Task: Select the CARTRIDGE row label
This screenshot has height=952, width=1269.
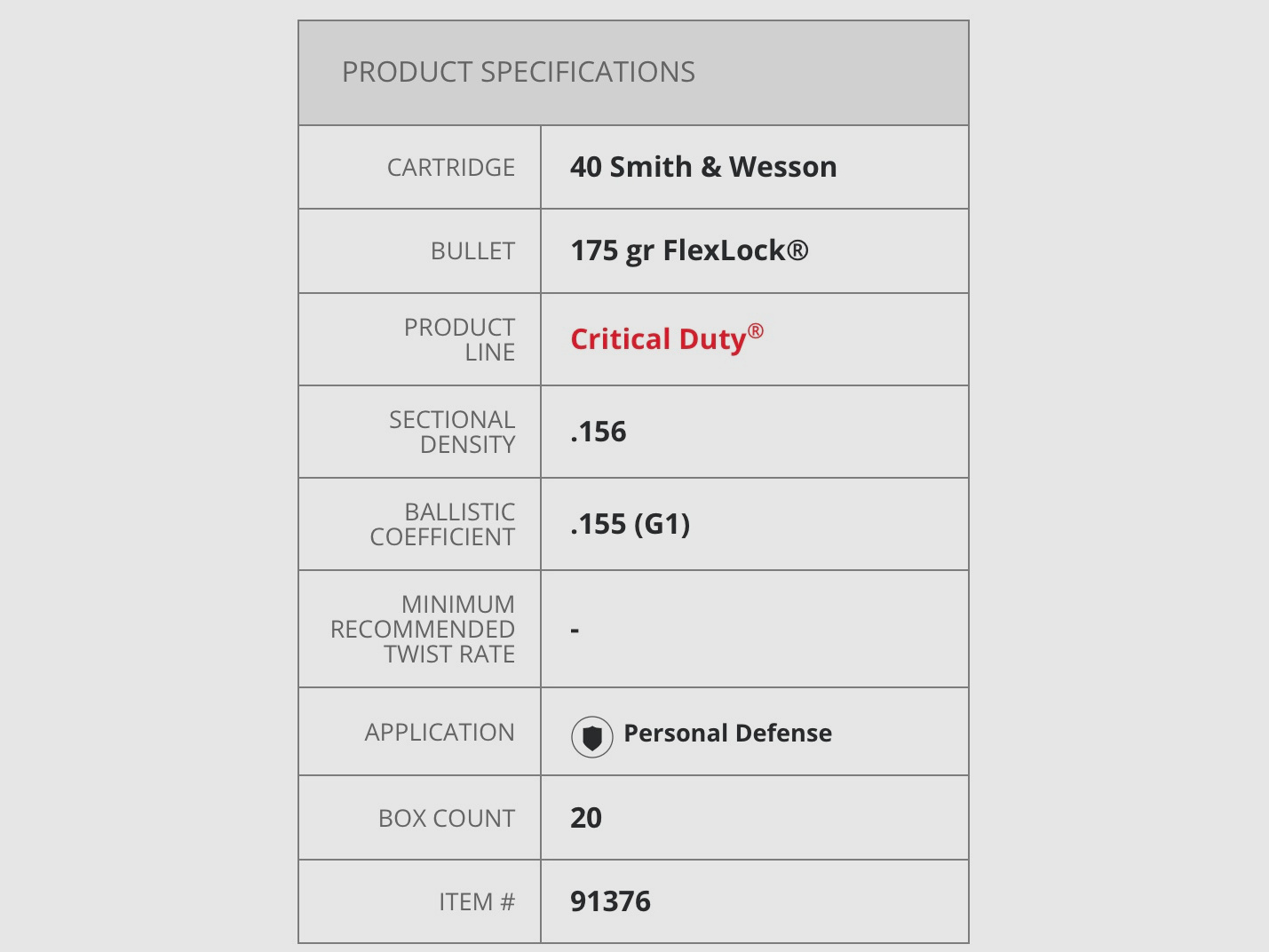Action: [x=451, y=167]
